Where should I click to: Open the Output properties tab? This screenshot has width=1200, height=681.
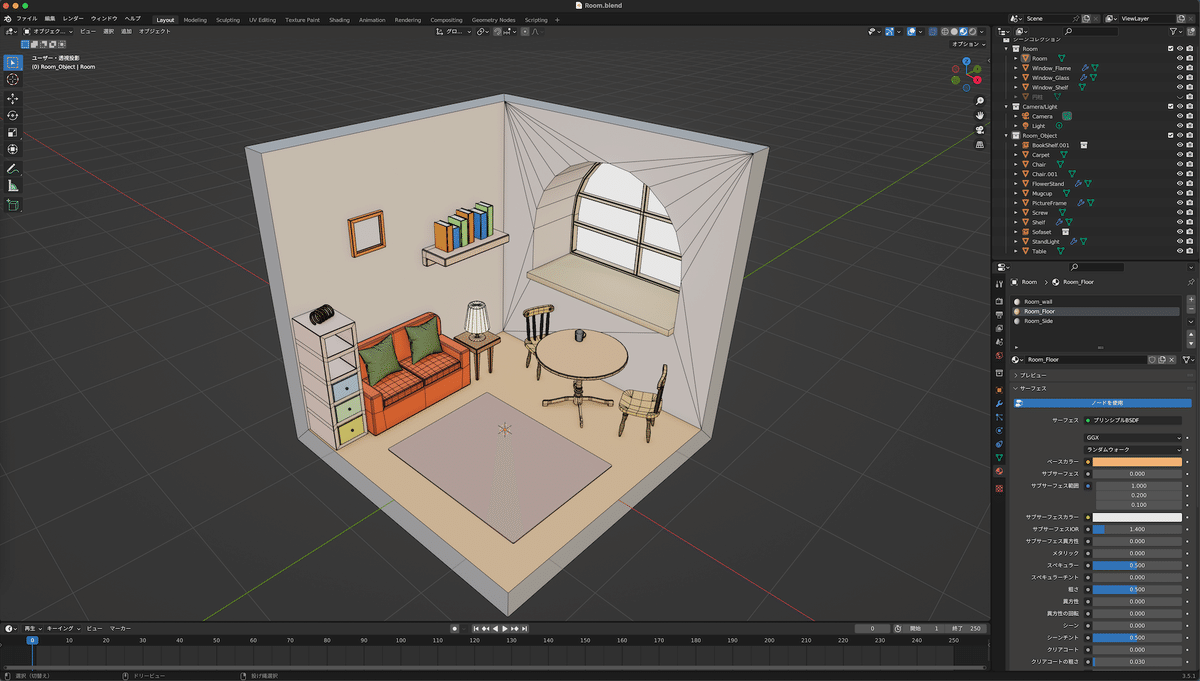999,314
